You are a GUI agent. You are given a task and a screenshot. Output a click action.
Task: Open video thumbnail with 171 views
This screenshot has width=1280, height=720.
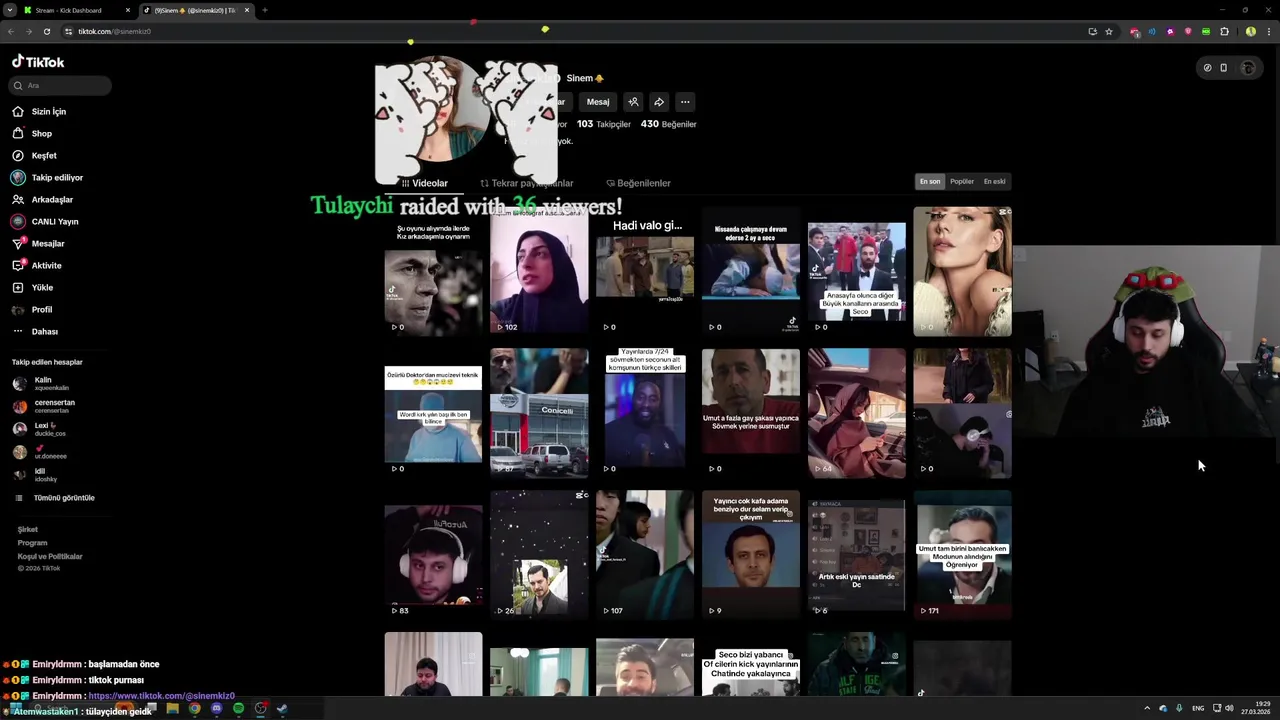[x=963, y=555]
